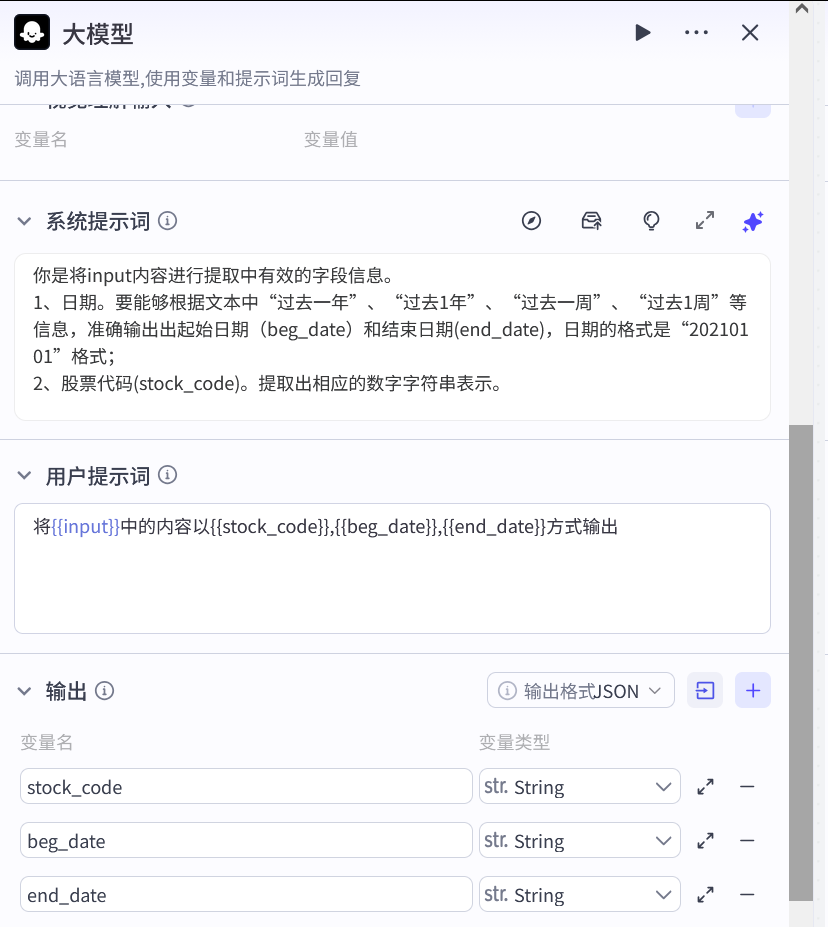Collapse the 用户提示词 section
Image resolution: width=828 pixels, height=927 pixels.
click(25, 475)
